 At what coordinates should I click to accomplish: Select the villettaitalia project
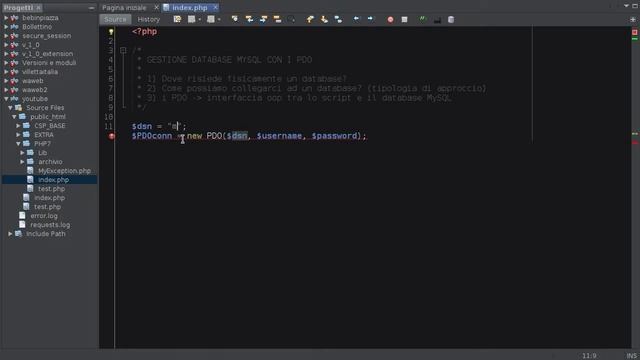point(40,72)
